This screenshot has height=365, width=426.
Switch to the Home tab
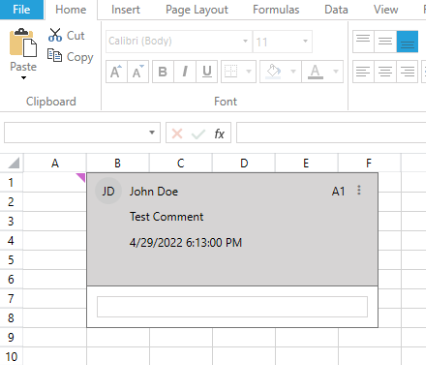point(71,10)
